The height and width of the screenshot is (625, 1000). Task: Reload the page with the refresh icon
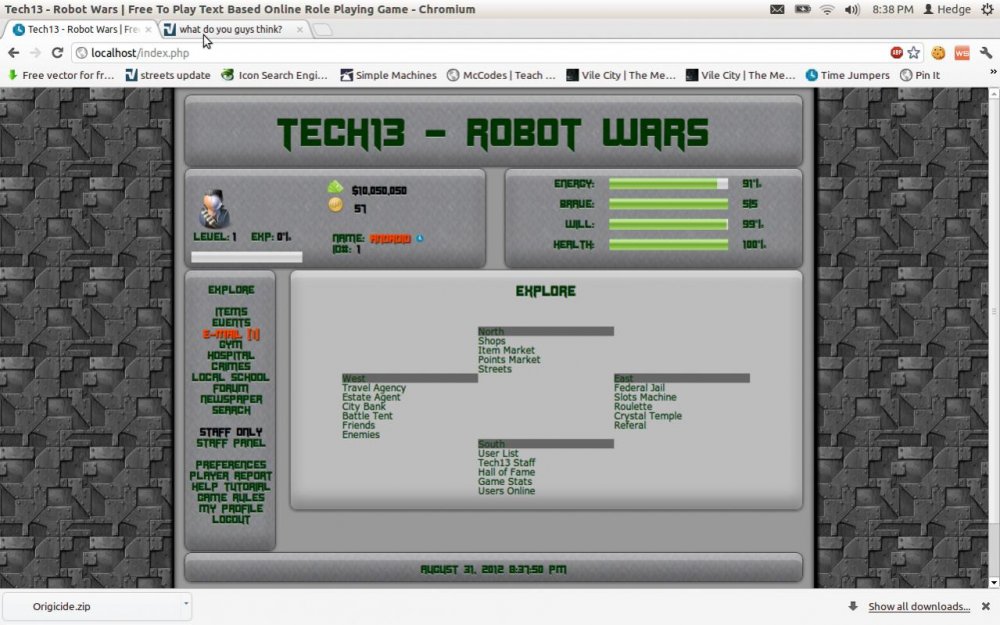(x=57, y=53)
